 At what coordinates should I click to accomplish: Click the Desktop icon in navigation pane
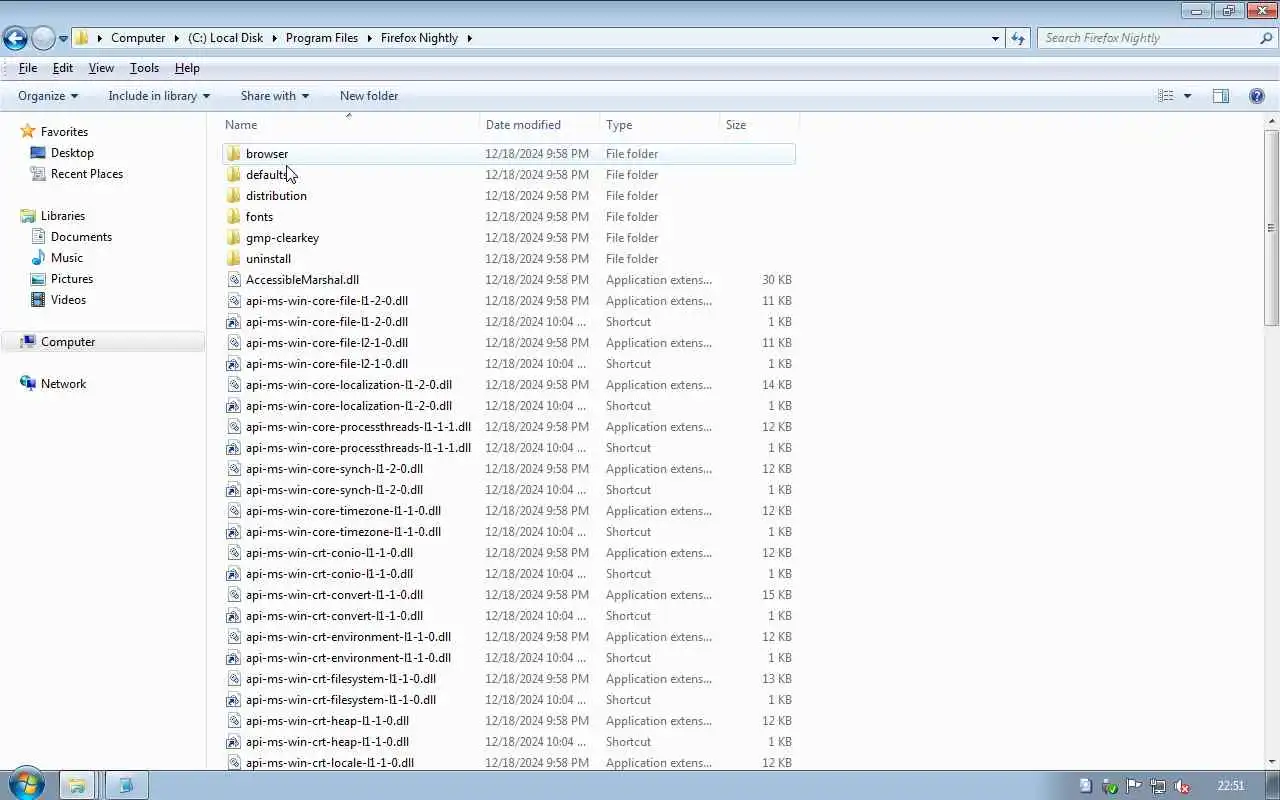38,153
